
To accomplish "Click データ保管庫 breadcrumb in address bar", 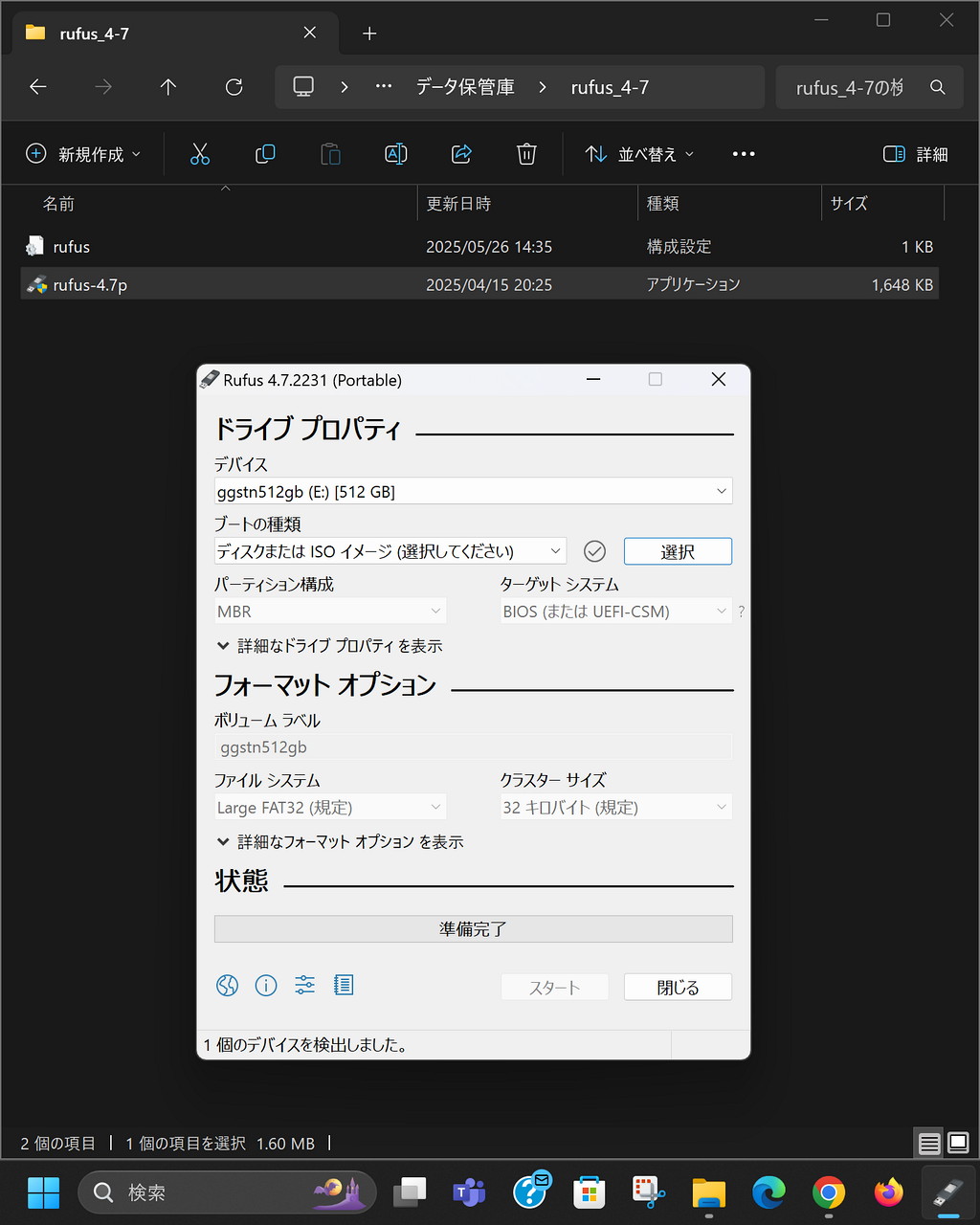I will (465, 87).
